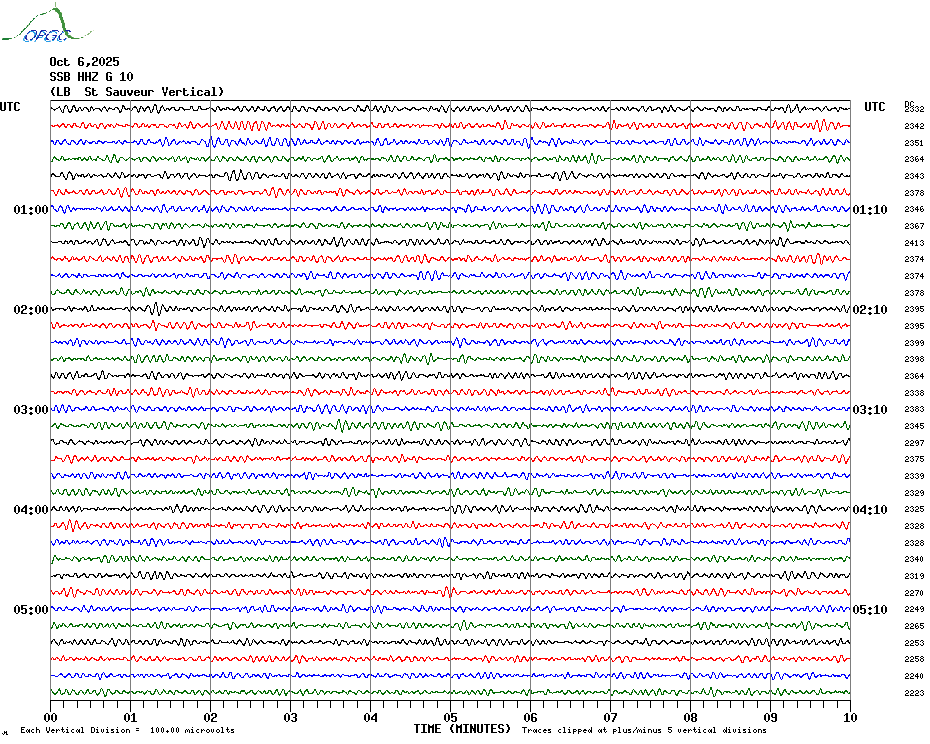Click the DC value 2258
Image resolution: width=930 pixels, height=744 pixels.
914,659
